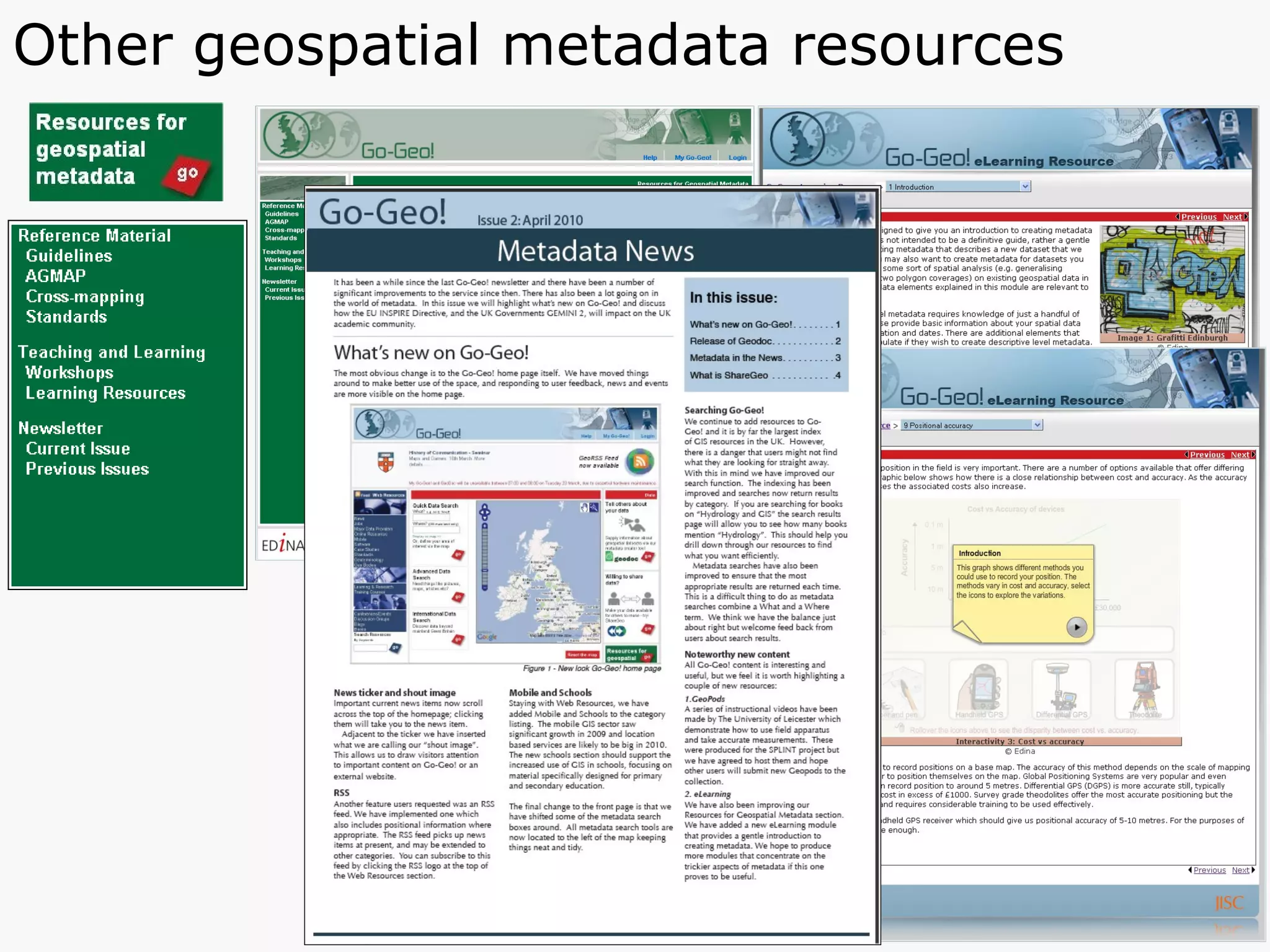Click the map pan control in newsletter figure

pyautogui.click(x=485, y=512)
